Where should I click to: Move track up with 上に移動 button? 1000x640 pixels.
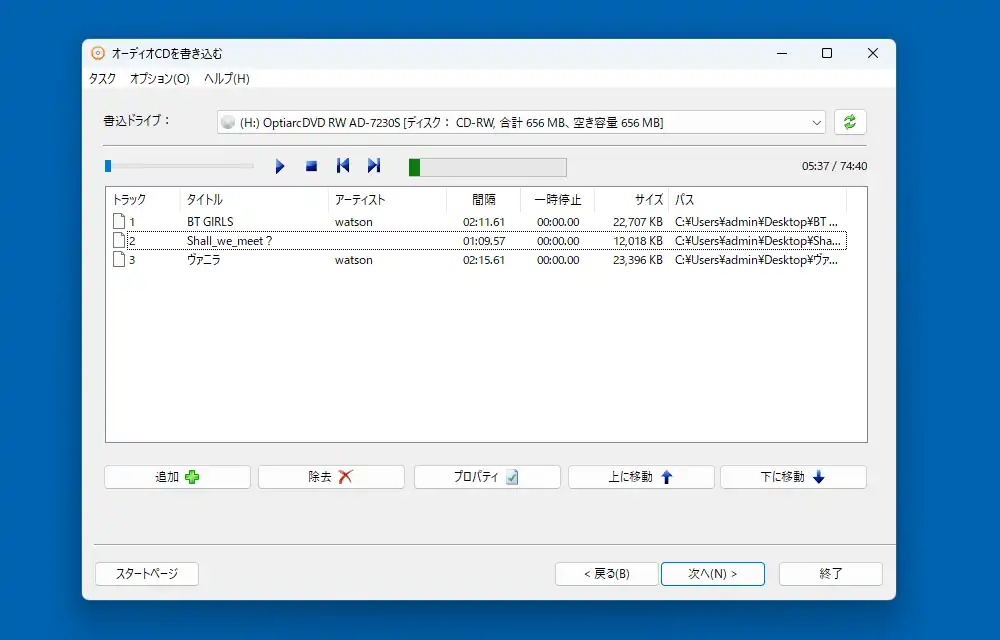point(641,477)
